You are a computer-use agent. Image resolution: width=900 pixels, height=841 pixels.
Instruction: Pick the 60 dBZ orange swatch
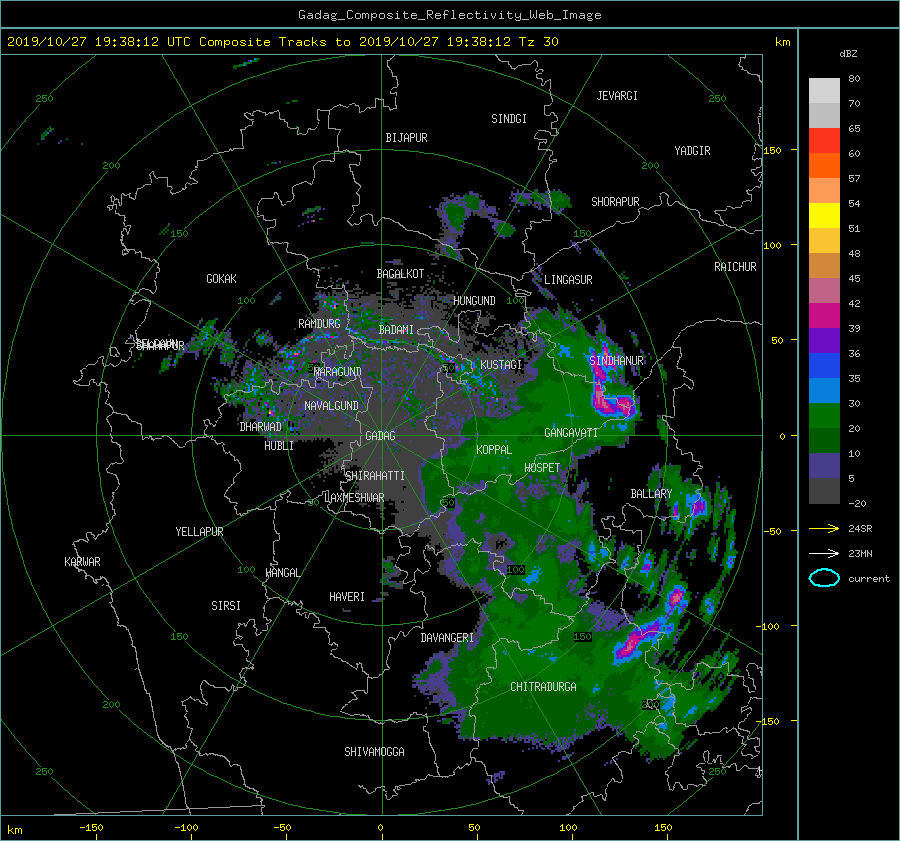(824, 165)
